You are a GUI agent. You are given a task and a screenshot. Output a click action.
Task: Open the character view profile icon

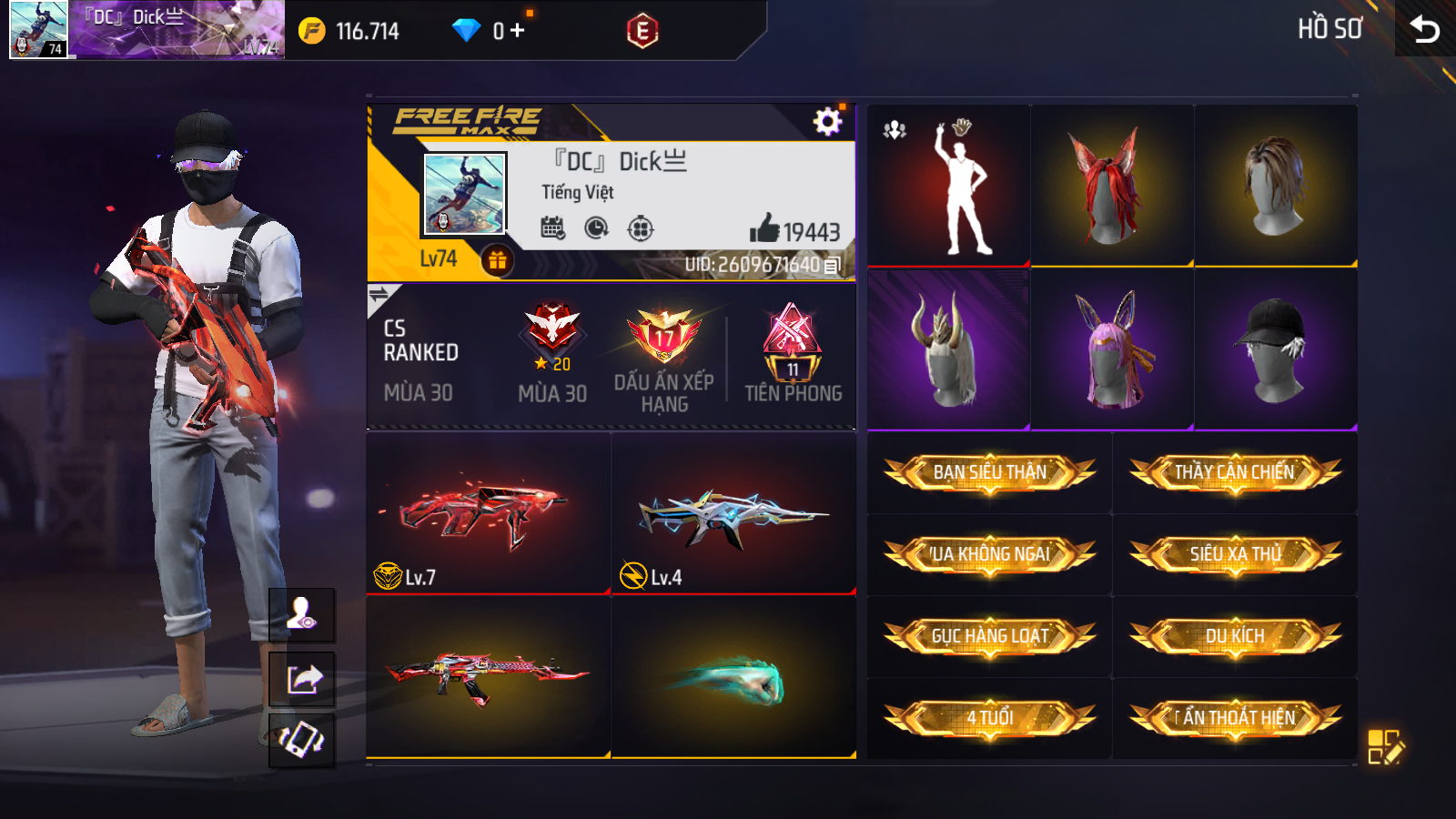303,614
